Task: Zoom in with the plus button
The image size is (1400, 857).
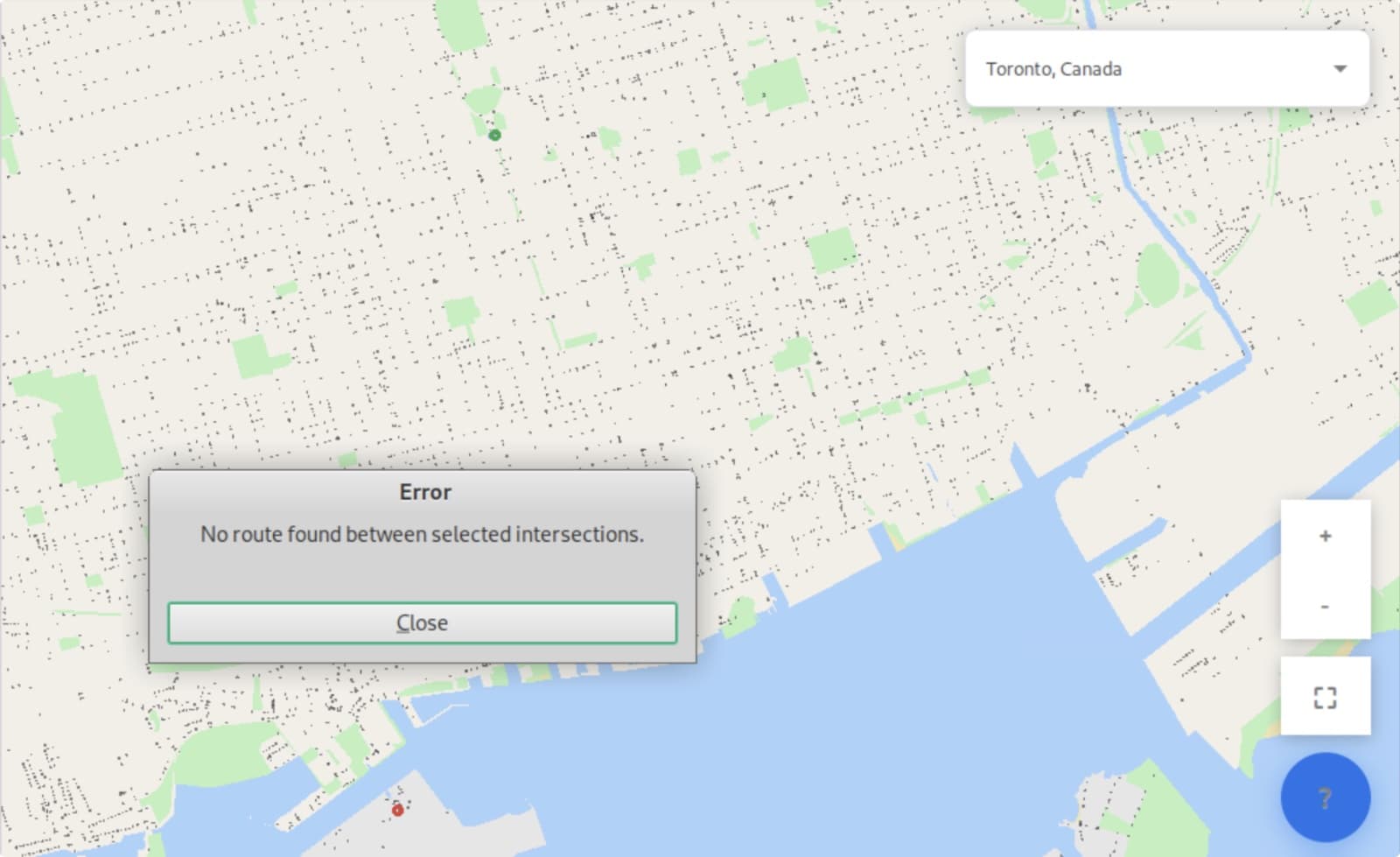Action: coord(1325,536)
